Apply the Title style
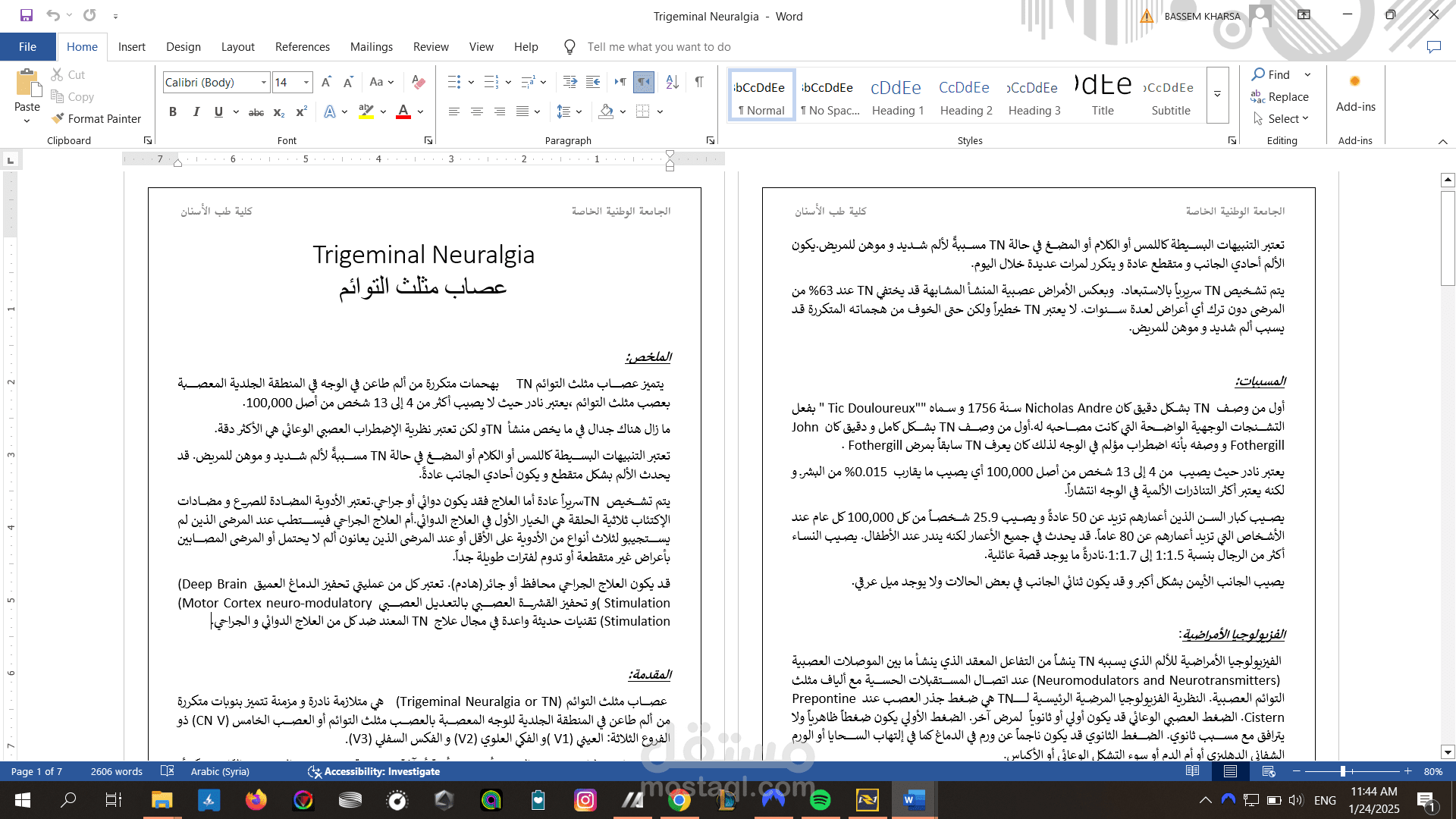 tap(1103, 96)
